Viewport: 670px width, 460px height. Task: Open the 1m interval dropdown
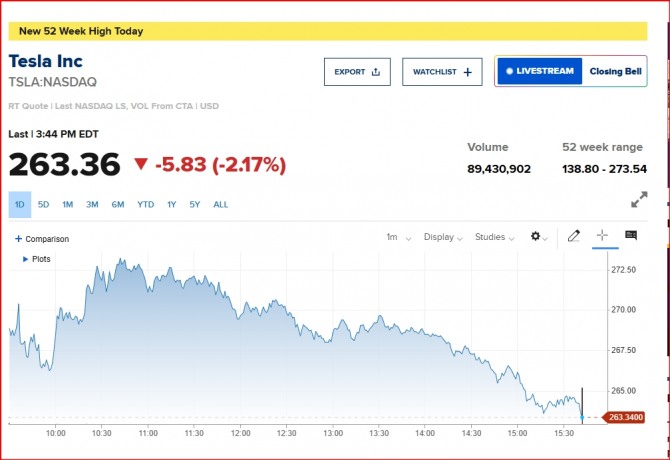[396, 237]
